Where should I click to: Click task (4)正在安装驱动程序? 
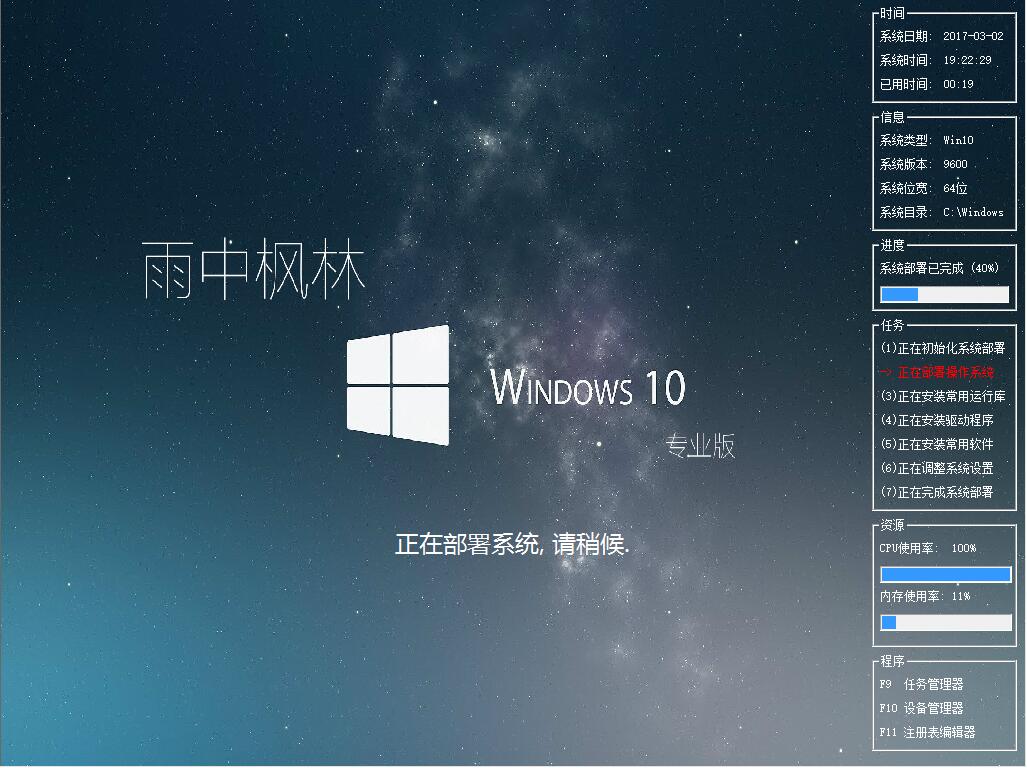[x=937, y=420]
